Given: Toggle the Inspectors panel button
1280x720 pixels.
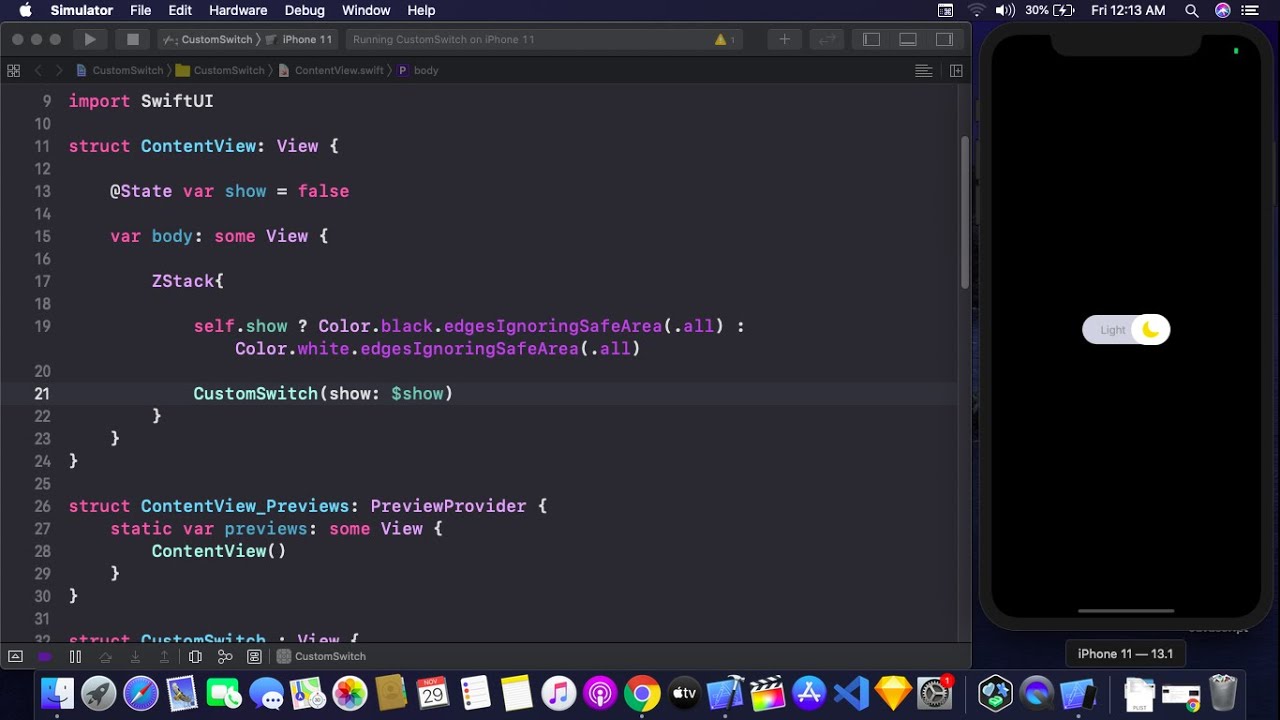Looking at the screenshot, I should click(x=944, y=39).
